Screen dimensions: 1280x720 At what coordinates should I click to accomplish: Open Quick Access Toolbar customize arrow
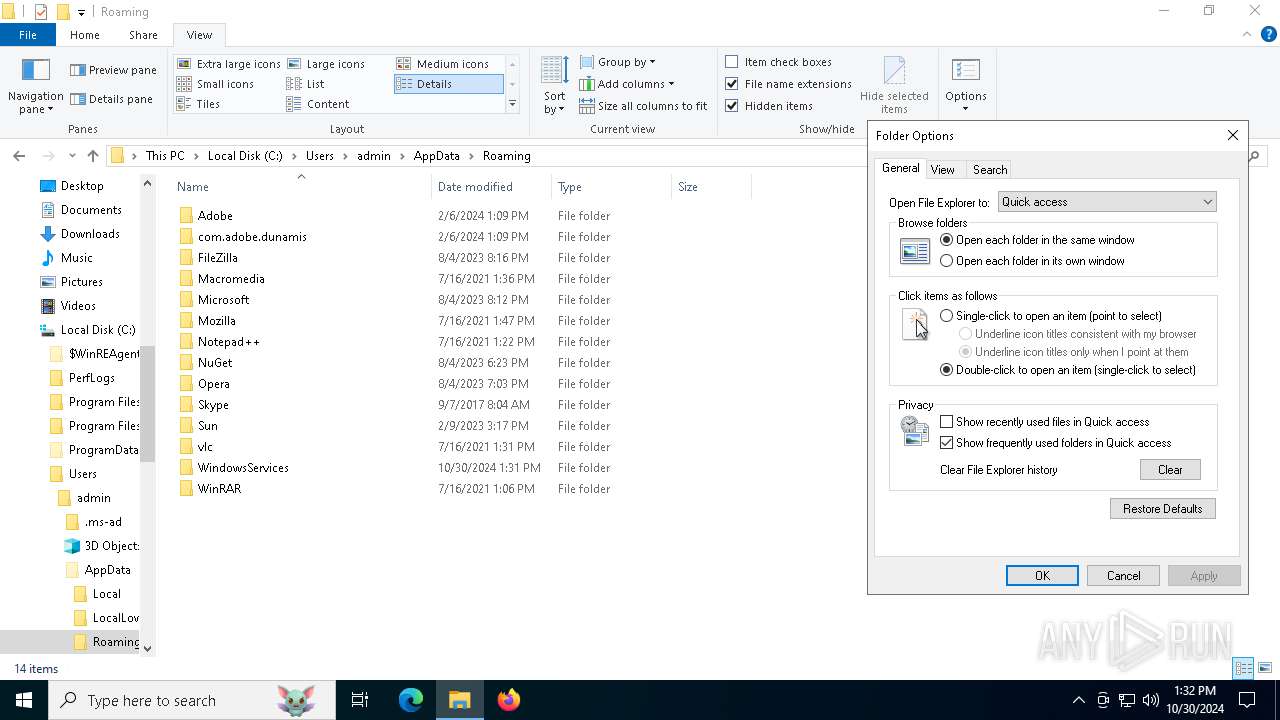[x=82, y=13]
